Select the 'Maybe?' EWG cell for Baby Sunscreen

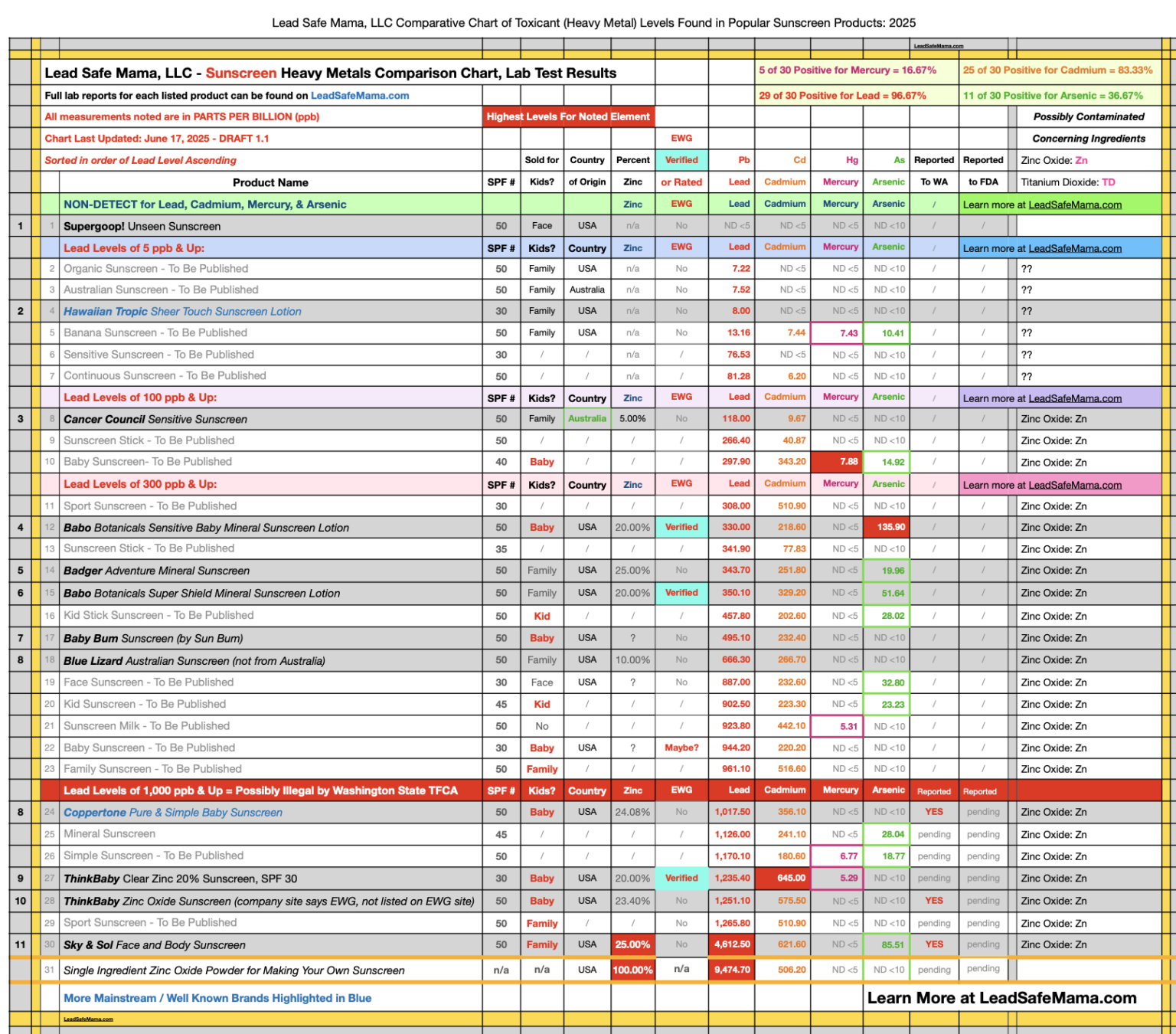681,748
